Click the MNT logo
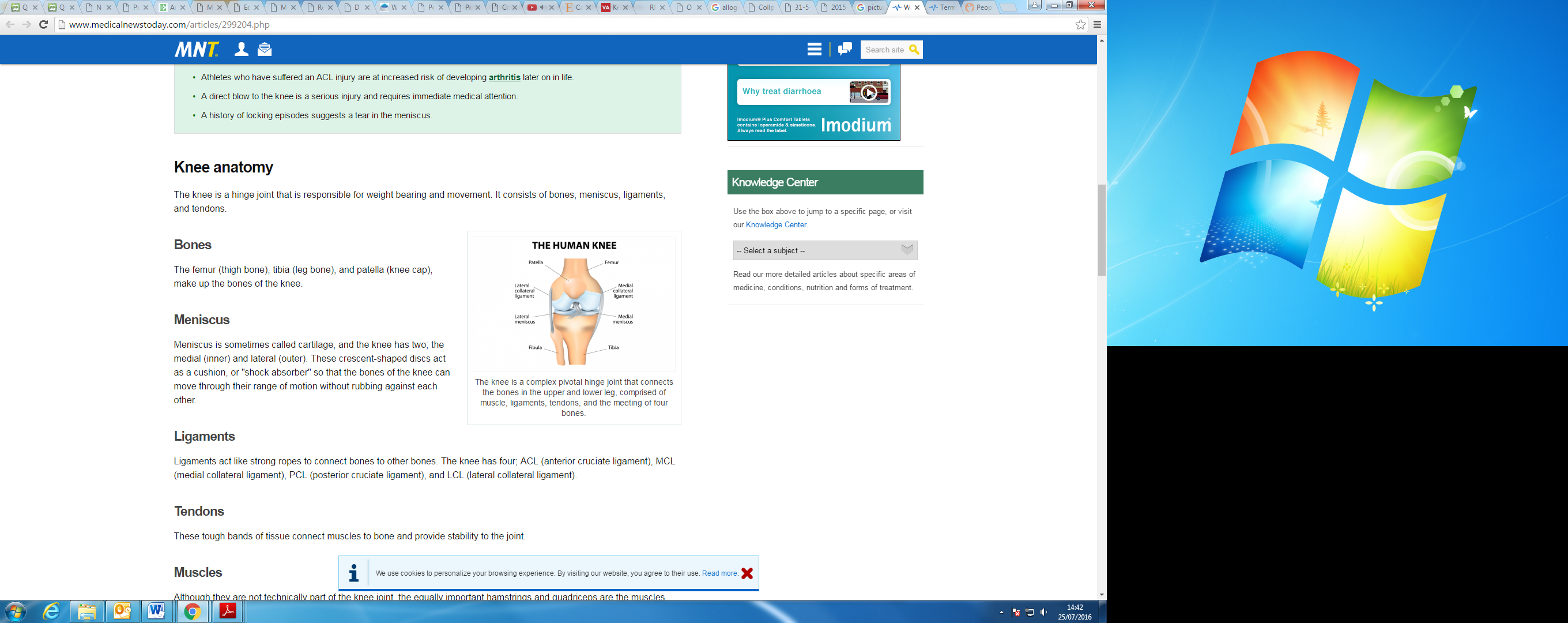This screenshot has width=1568, height=623. click(x=196, y=50)
